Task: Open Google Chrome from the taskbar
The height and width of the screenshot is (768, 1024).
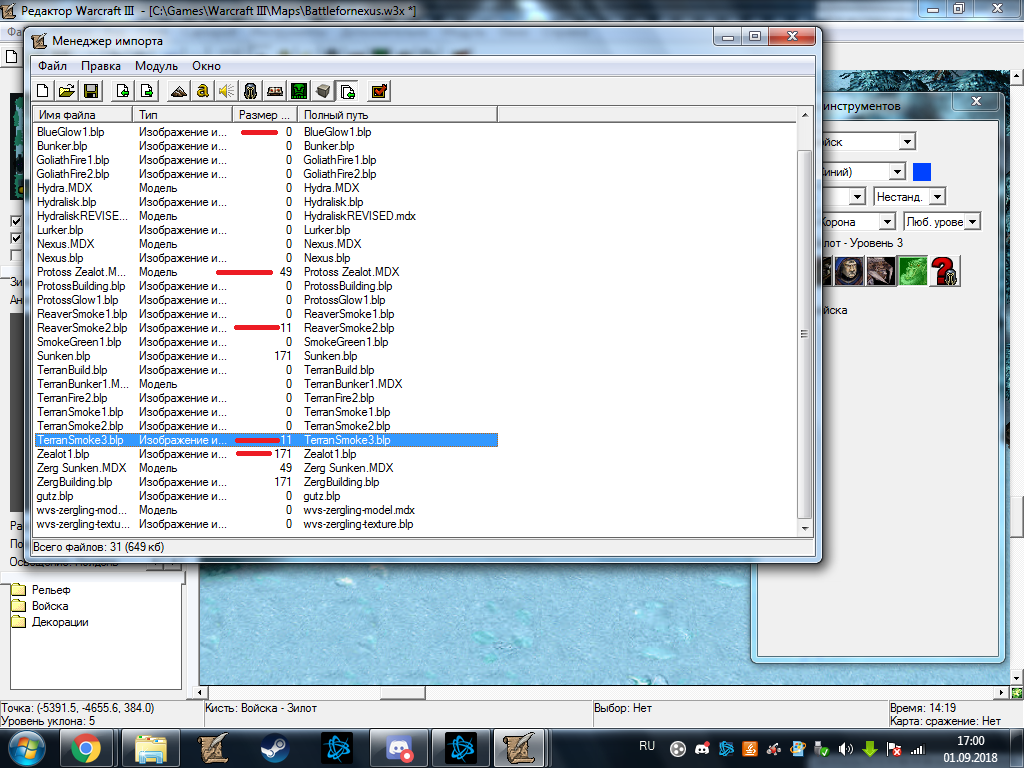Action: pyautogui.click(x=86, y=748)
